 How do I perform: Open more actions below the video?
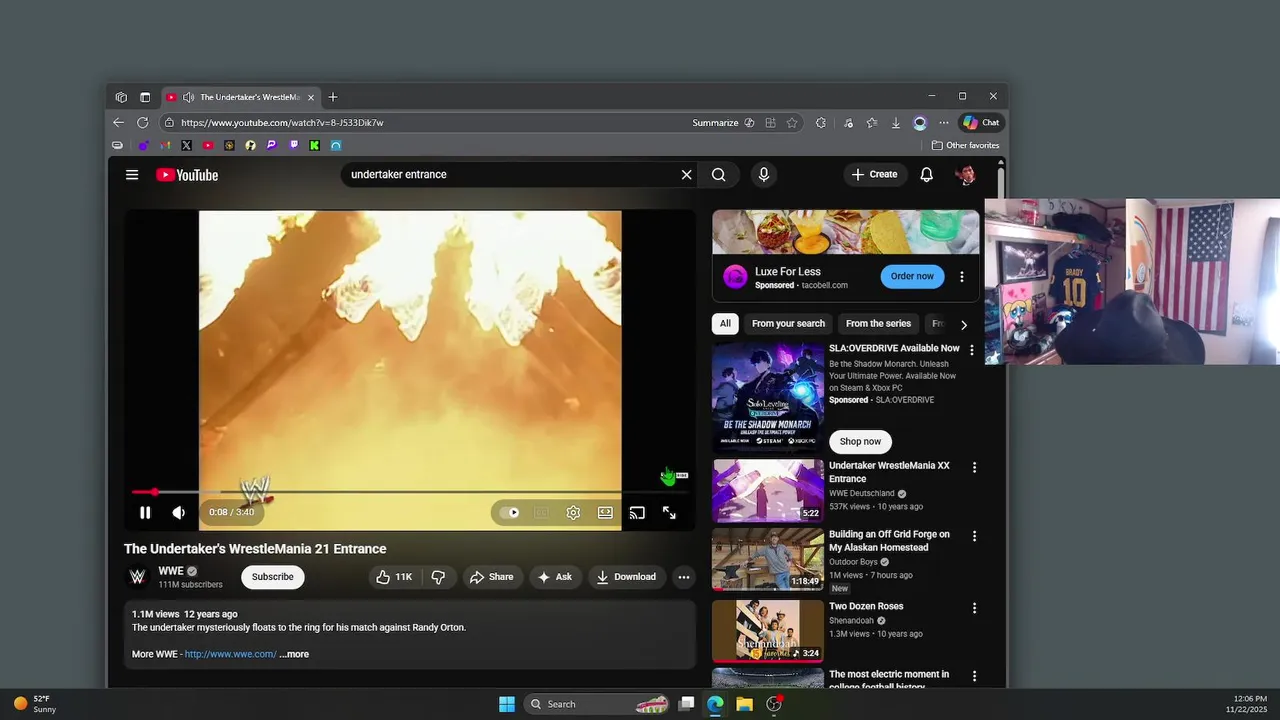coord(684,577)
